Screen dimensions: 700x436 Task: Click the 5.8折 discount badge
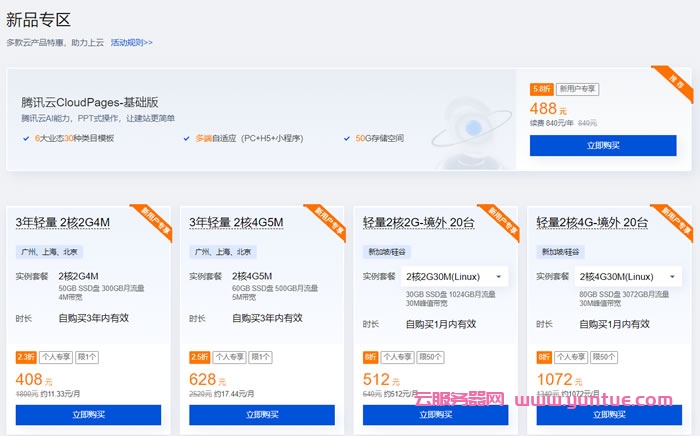(541, 89)
